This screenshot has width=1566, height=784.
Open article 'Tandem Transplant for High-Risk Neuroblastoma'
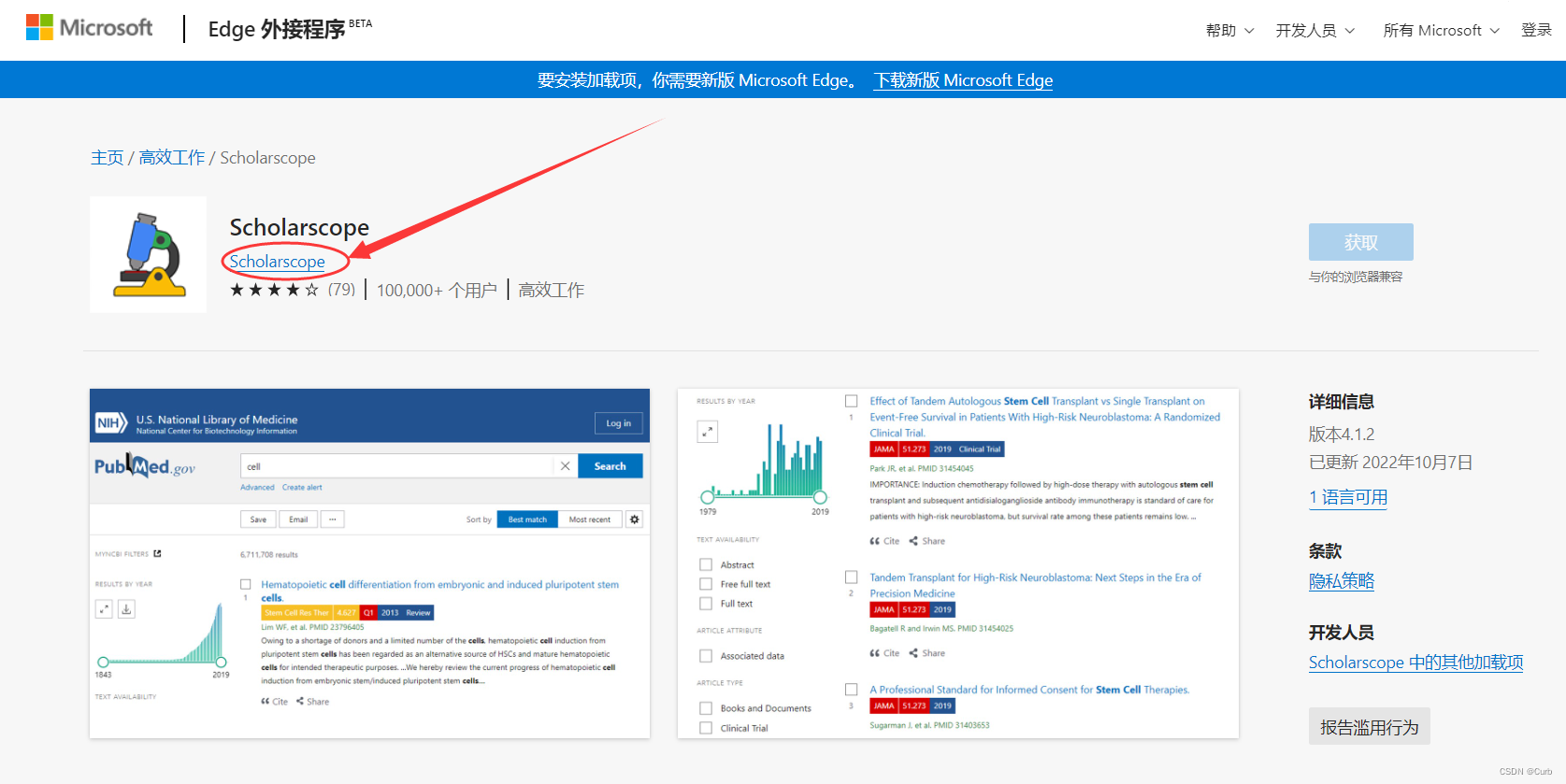point(1035,585)
